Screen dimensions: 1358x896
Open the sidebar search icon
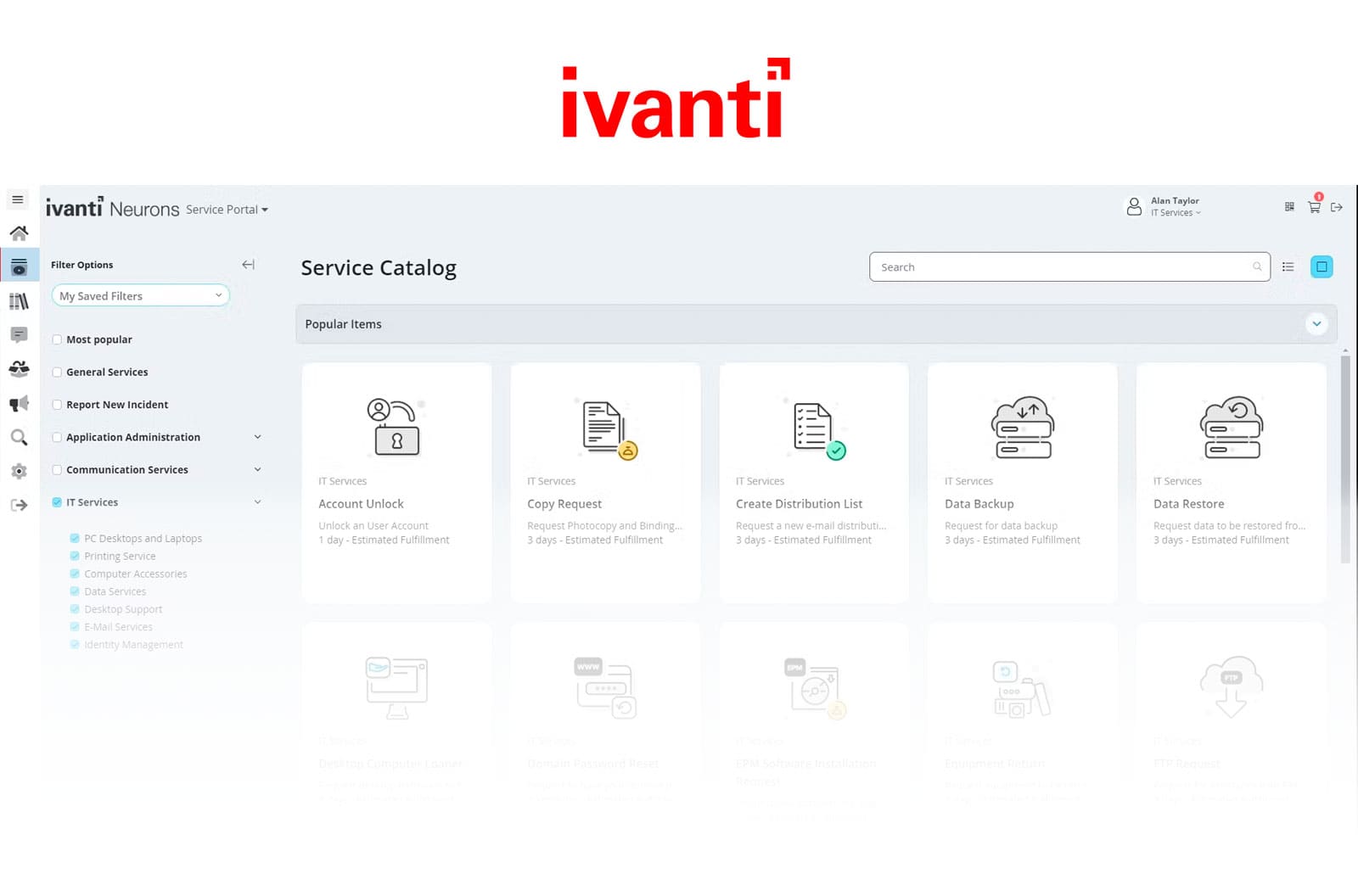point(18,437)
